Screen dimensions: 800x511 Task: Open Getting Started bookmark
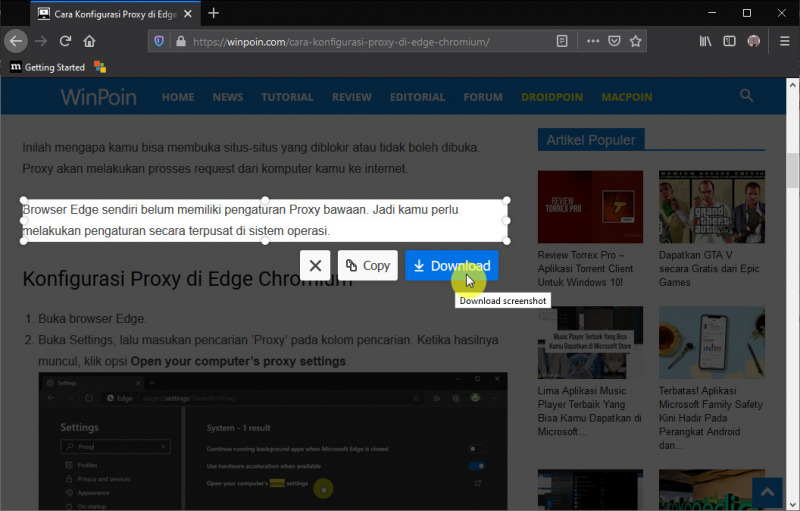48,67
